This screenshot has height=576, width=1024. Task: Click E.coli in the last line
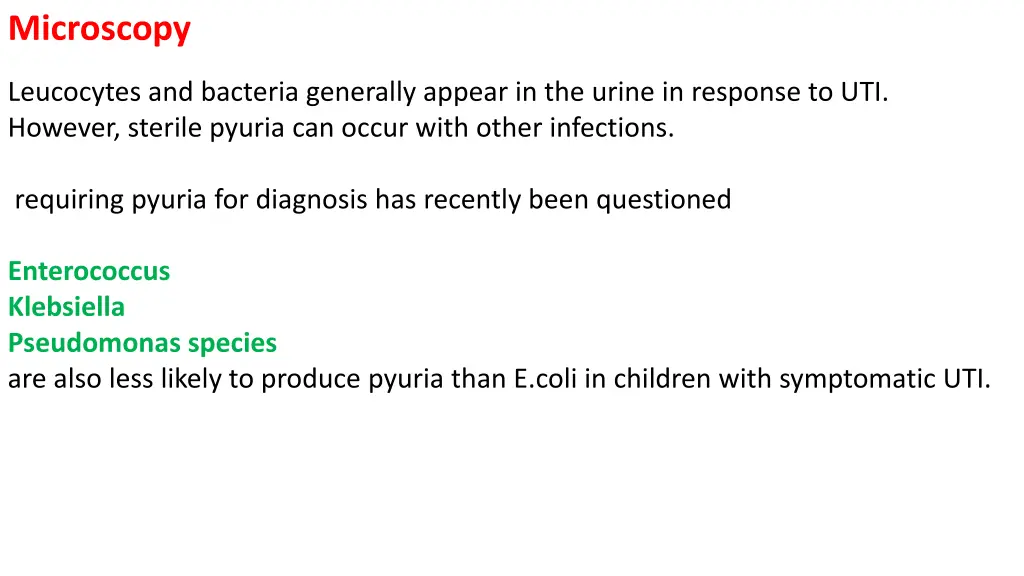click(x=545, y=379)
